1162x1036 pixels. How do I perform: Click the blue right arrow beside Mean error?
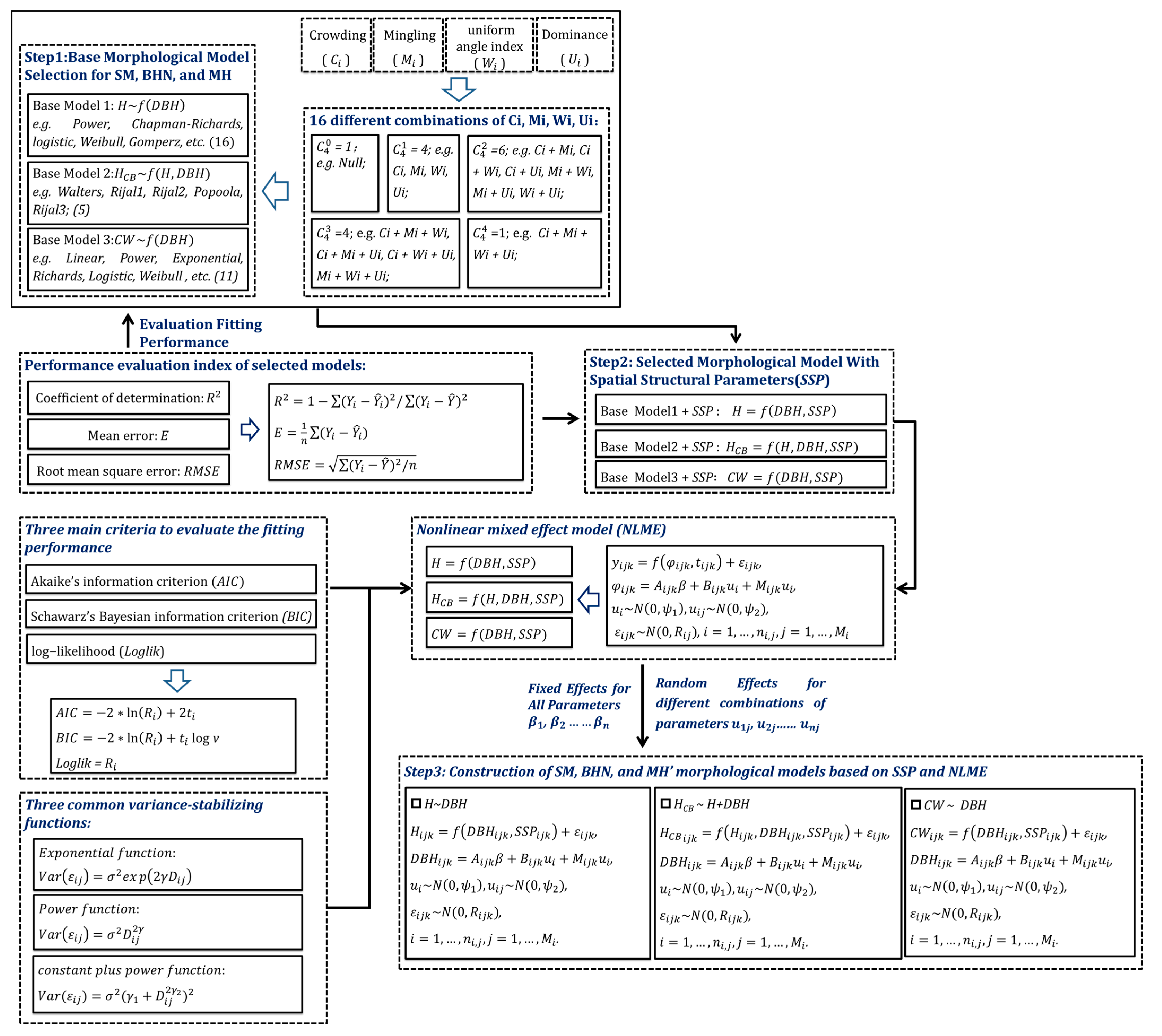click(249, 430)
